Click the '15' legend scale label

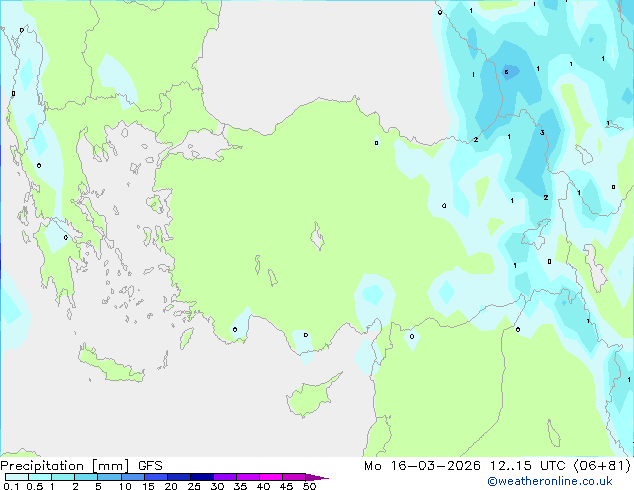pyautogui.click(x=148, y=486)
